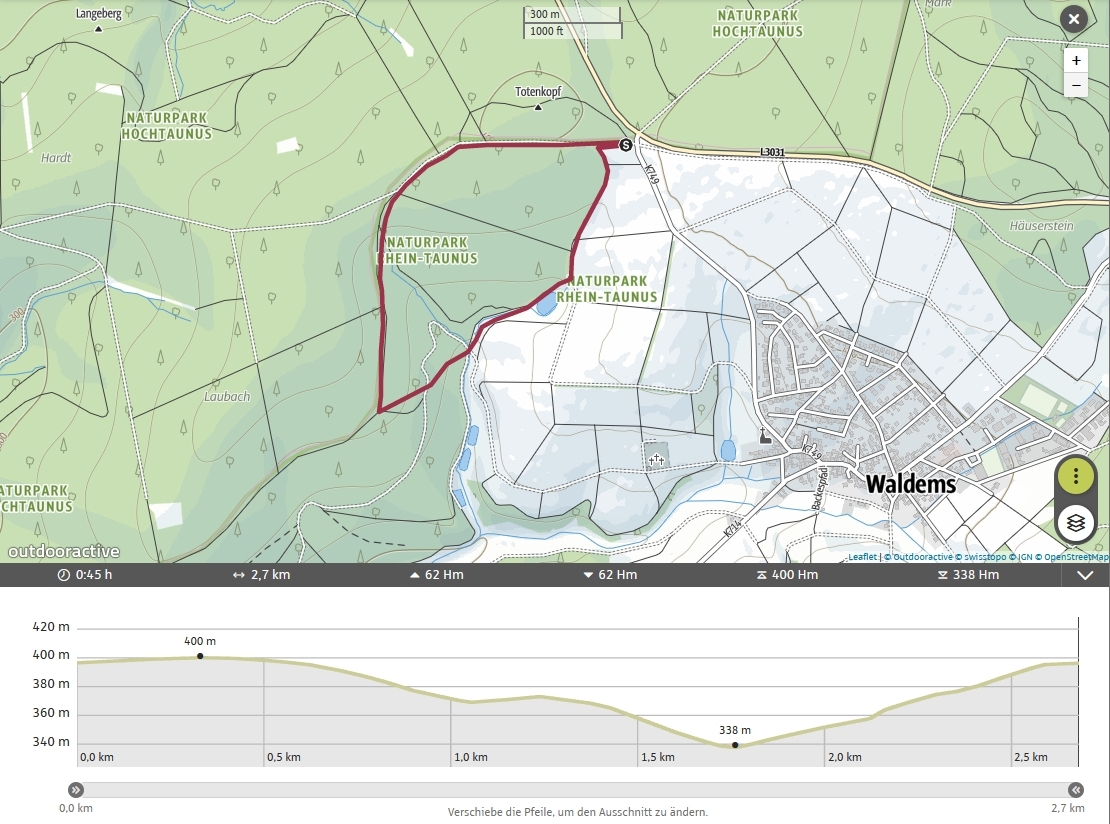The width and height of the screenshot is (1110, 824).
Task: Open the map layers selector
Action: coord(1075,522)
